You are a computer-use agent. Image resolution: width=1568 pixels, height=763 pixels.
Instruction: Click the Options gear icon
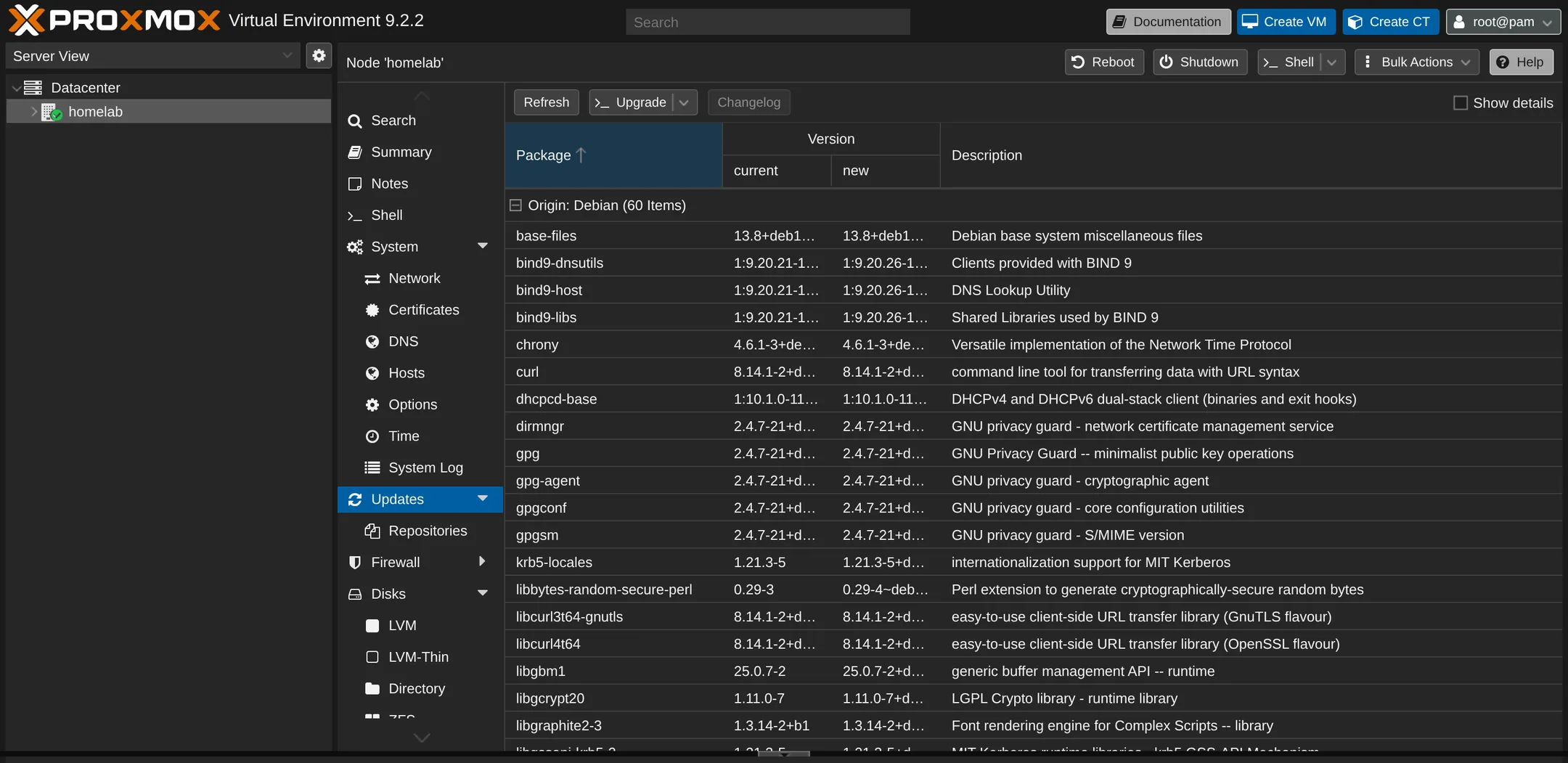372,405
